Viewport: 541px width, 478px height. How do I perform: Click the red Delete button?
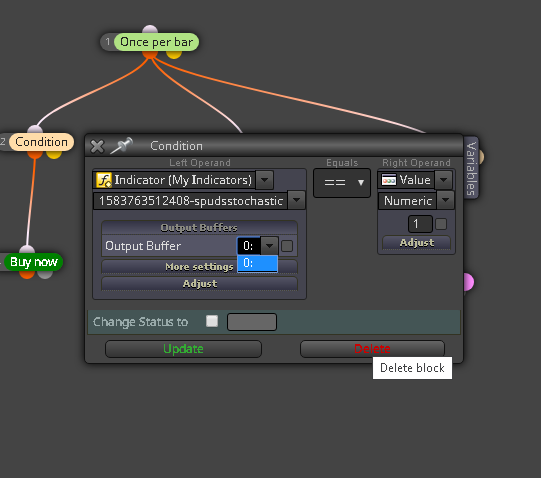coord(372,349)
